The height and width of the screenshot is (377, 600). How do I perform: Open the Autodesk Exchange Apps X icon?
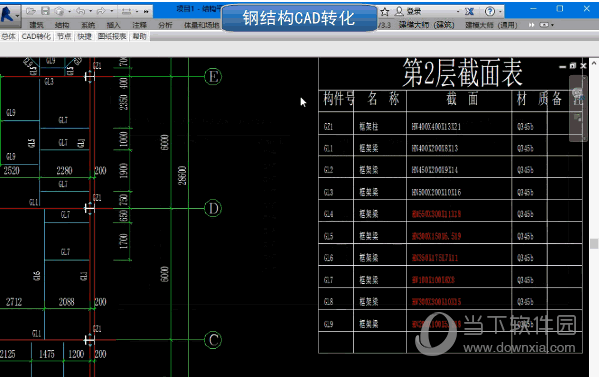coord(470,12)
